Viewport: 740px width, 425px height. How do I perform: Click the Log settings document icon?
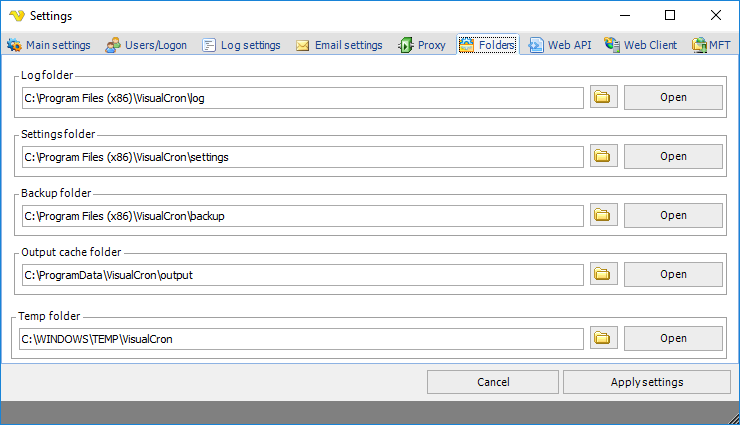click(x=209, y=45)
